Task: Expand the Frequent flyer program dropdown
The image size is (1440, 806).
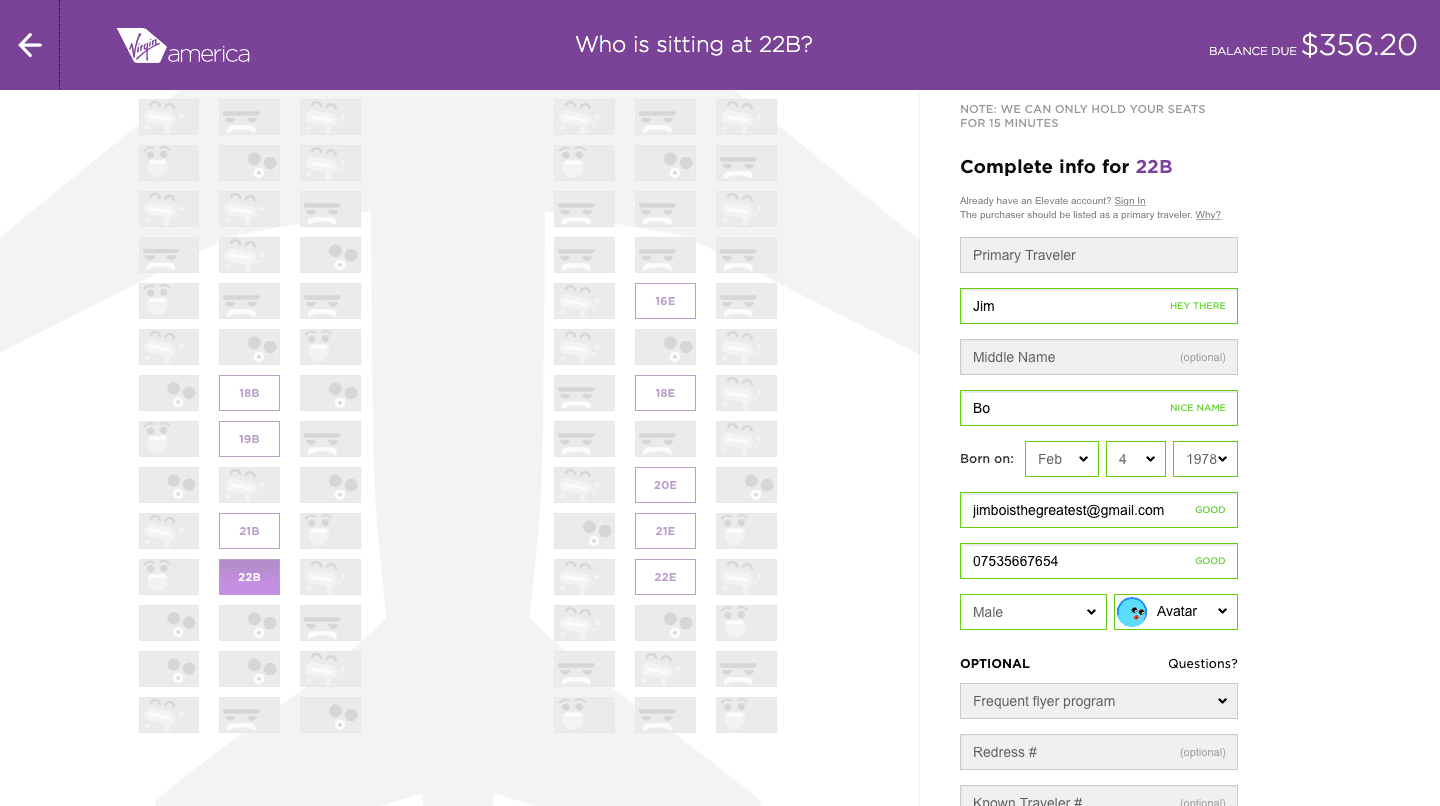Action: click(x=1098, y=701)
